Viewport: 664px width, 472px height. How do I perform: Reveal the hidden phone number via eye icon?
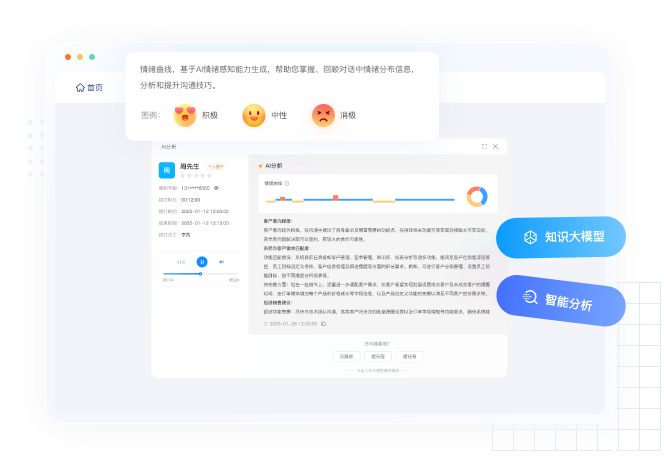[x=216, y=188]
